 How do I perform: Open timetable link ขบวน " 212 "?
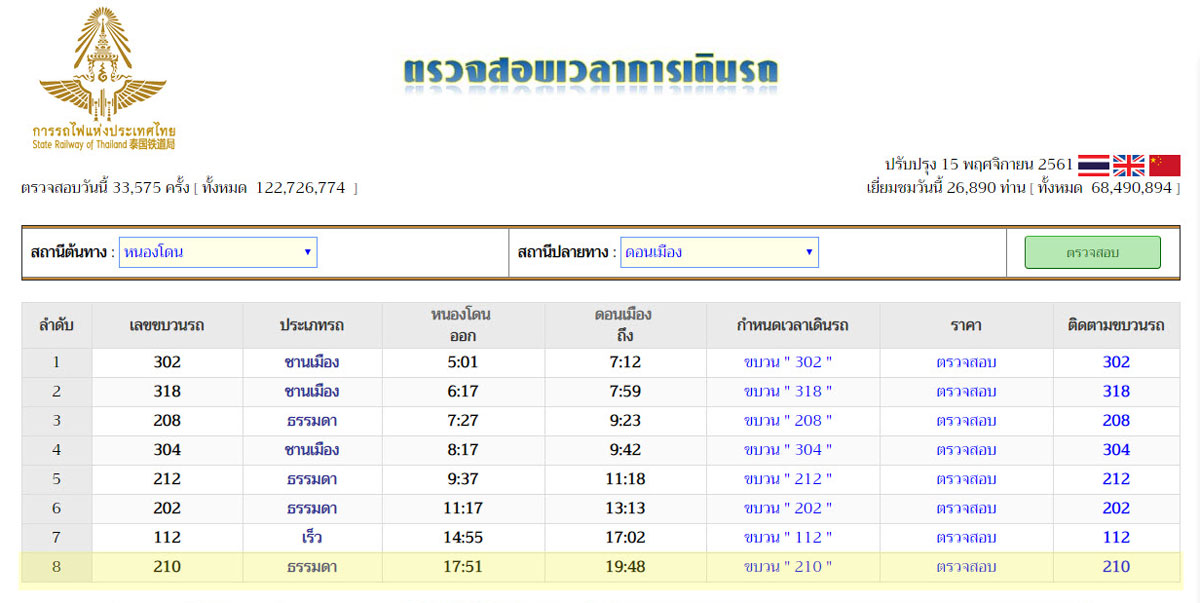click(788, 479)
